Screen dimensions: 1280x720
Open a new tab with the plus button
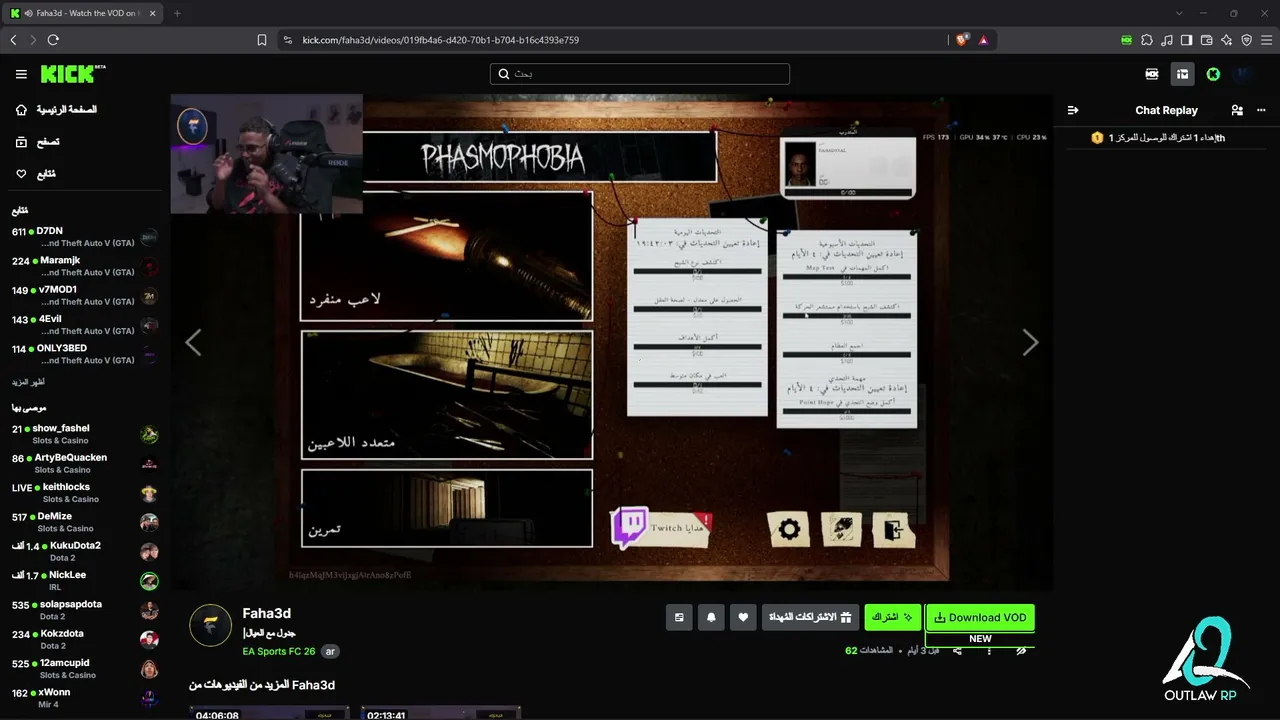pyautogui.click(x=177, y=13)
